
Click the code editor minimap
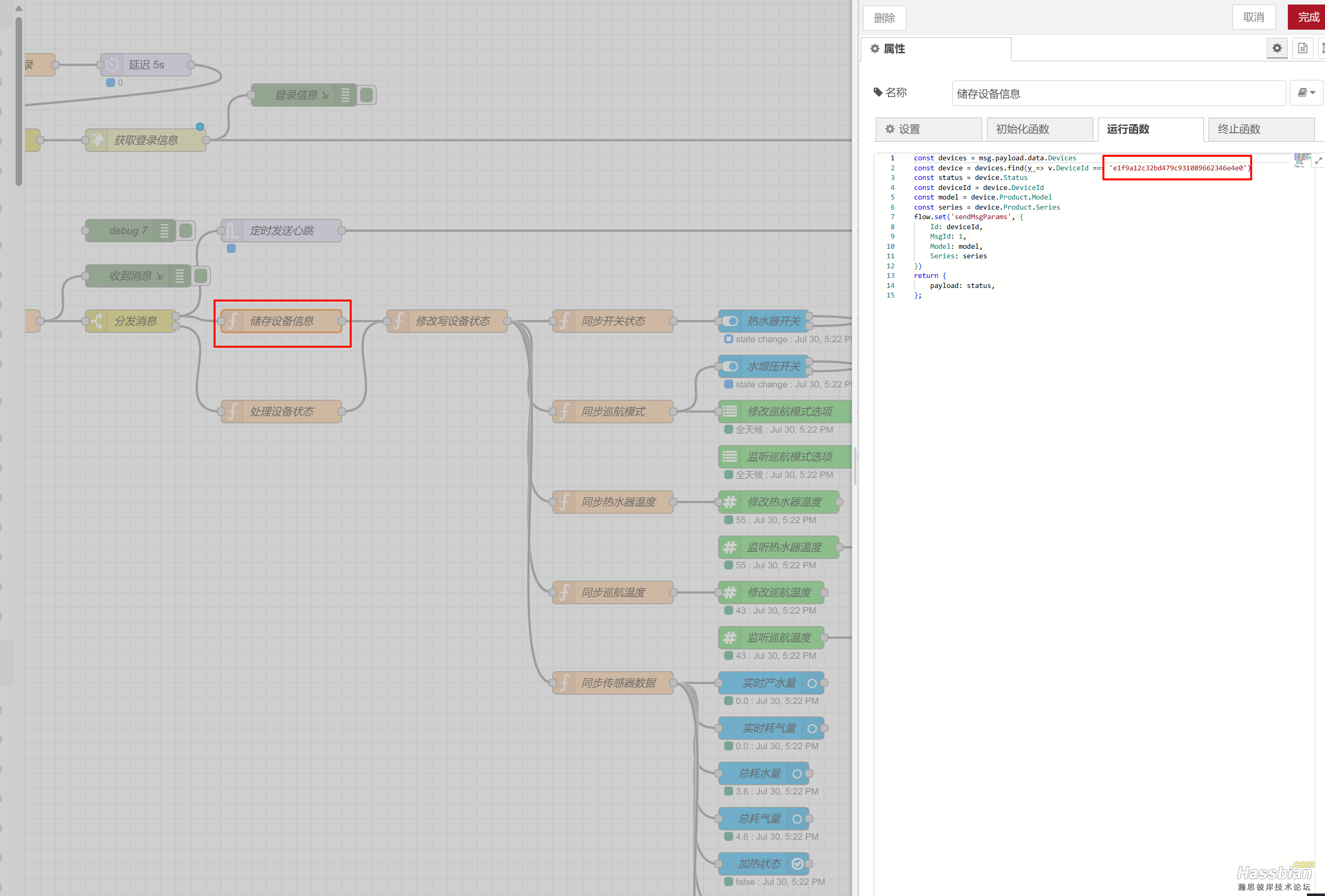(x=1302, y=160)
